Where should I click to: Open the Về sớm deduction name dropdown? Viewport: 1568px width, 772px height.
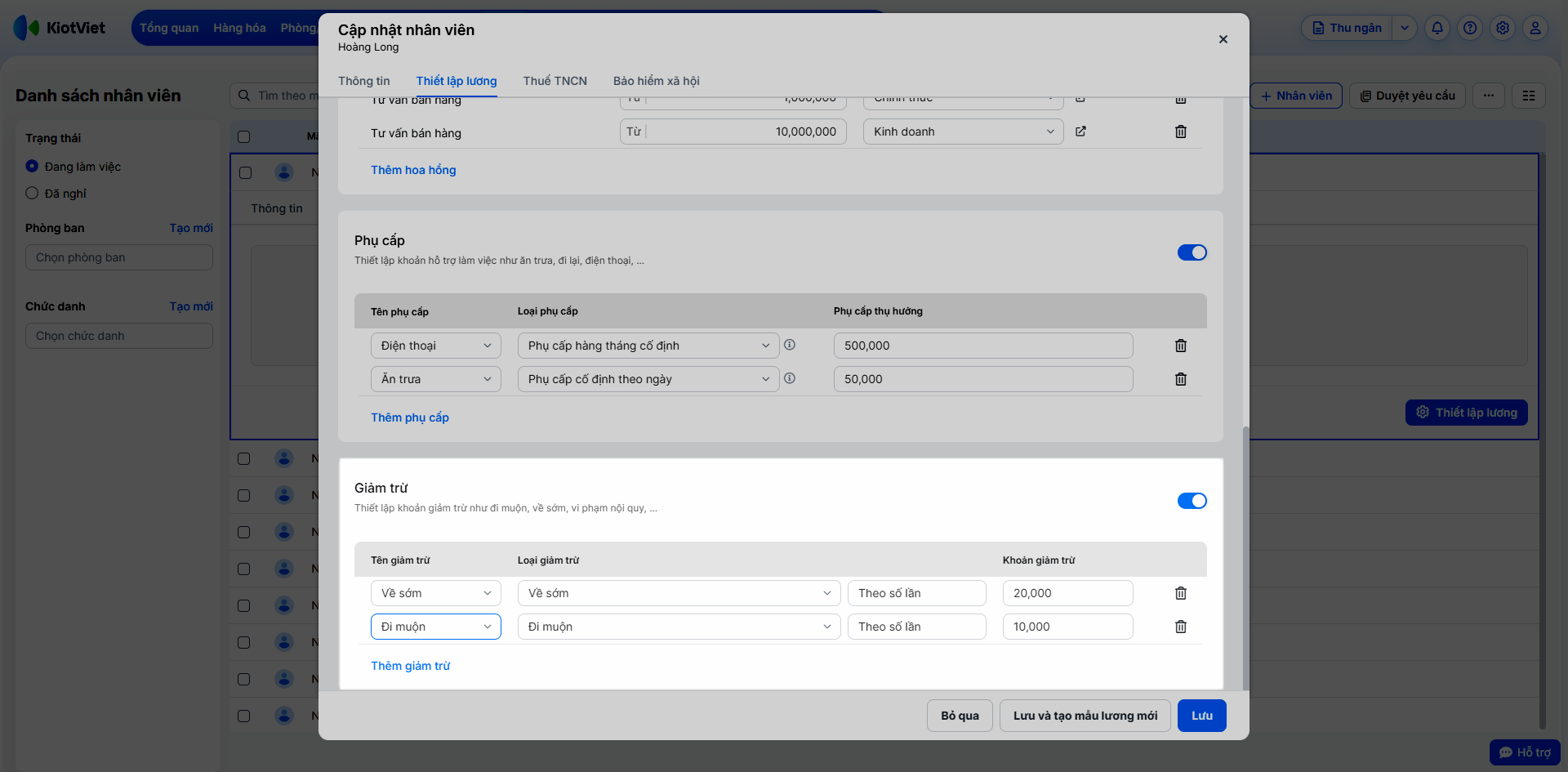(x=436, y=593)
